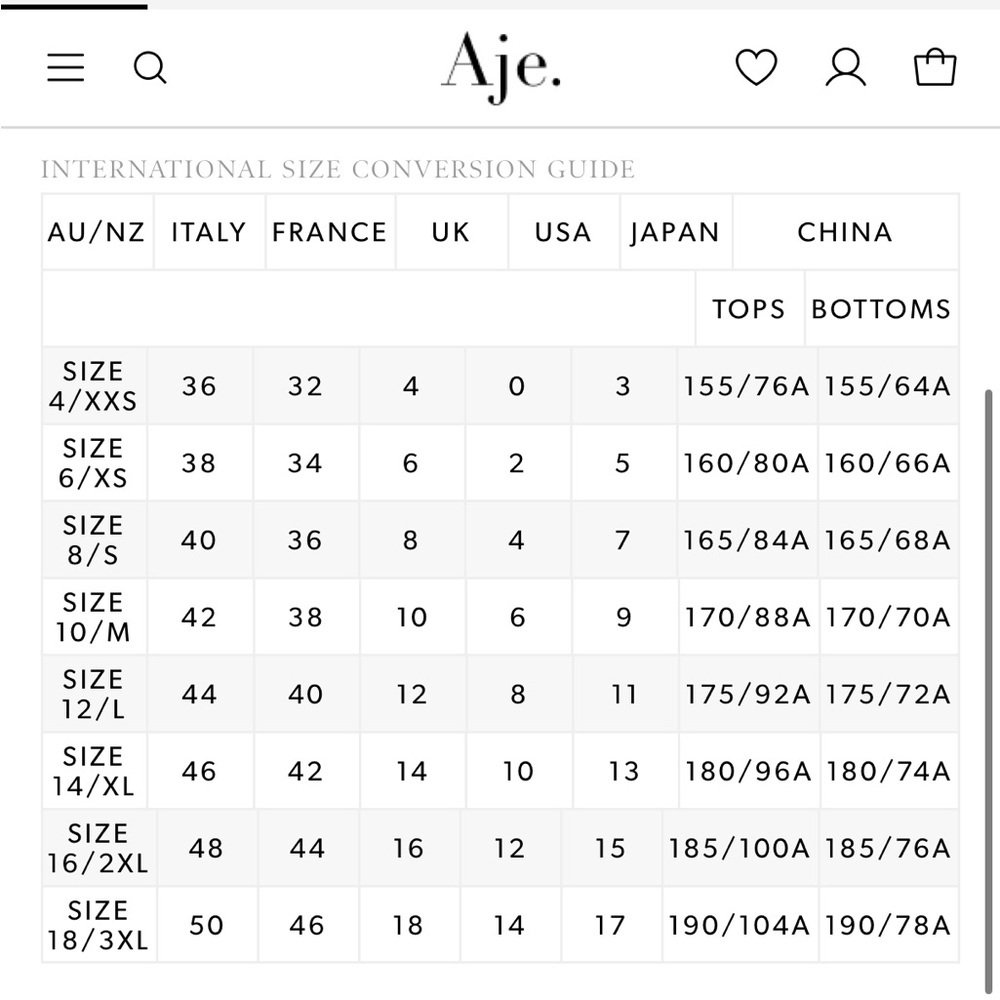Open the wishlist heart icon
This screenshot has height=1000, width=1000.
[756, 67]
